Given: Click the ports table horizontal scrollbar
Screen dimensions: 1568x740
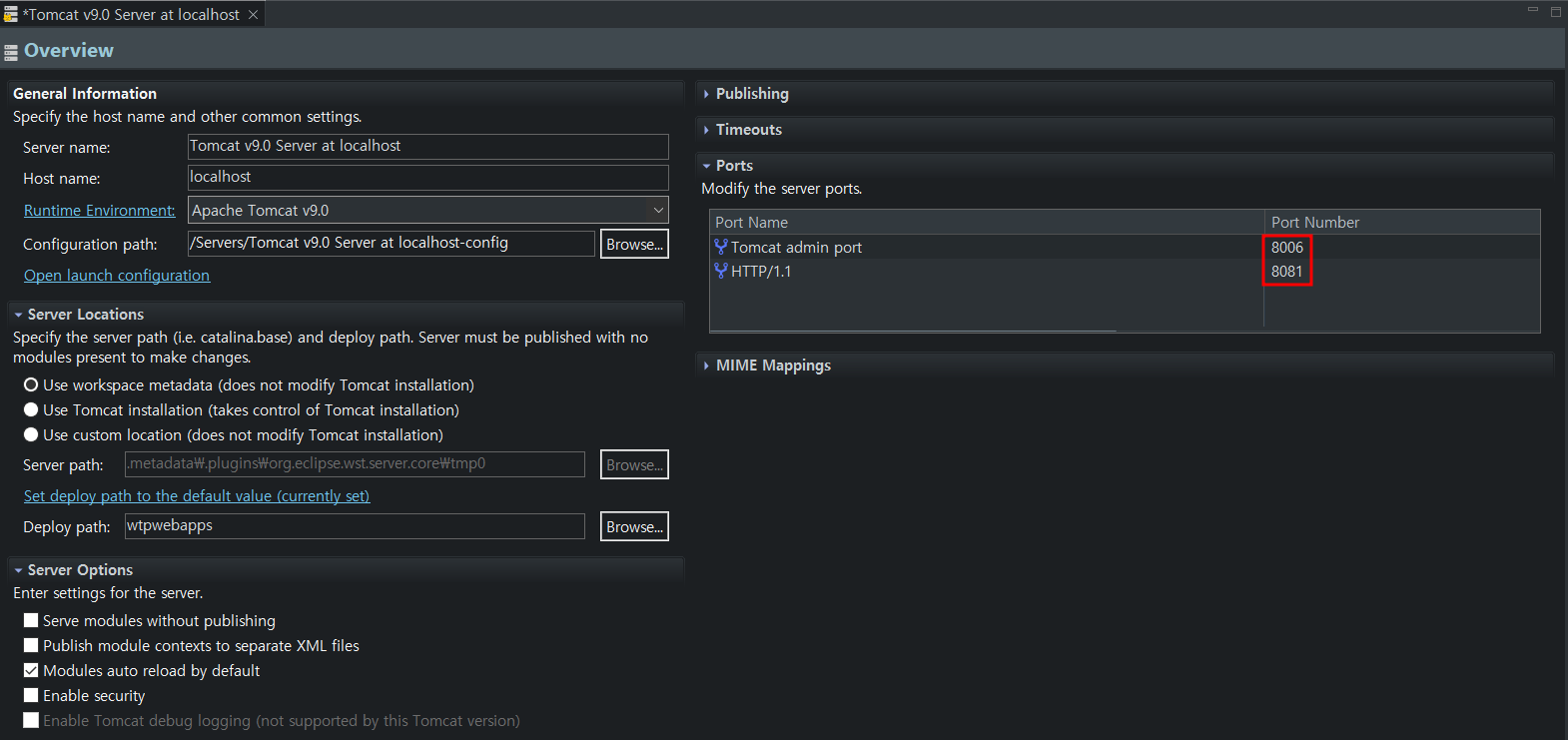Looking at the screenshot, I should pyautogui.click(x=913, y=331).
